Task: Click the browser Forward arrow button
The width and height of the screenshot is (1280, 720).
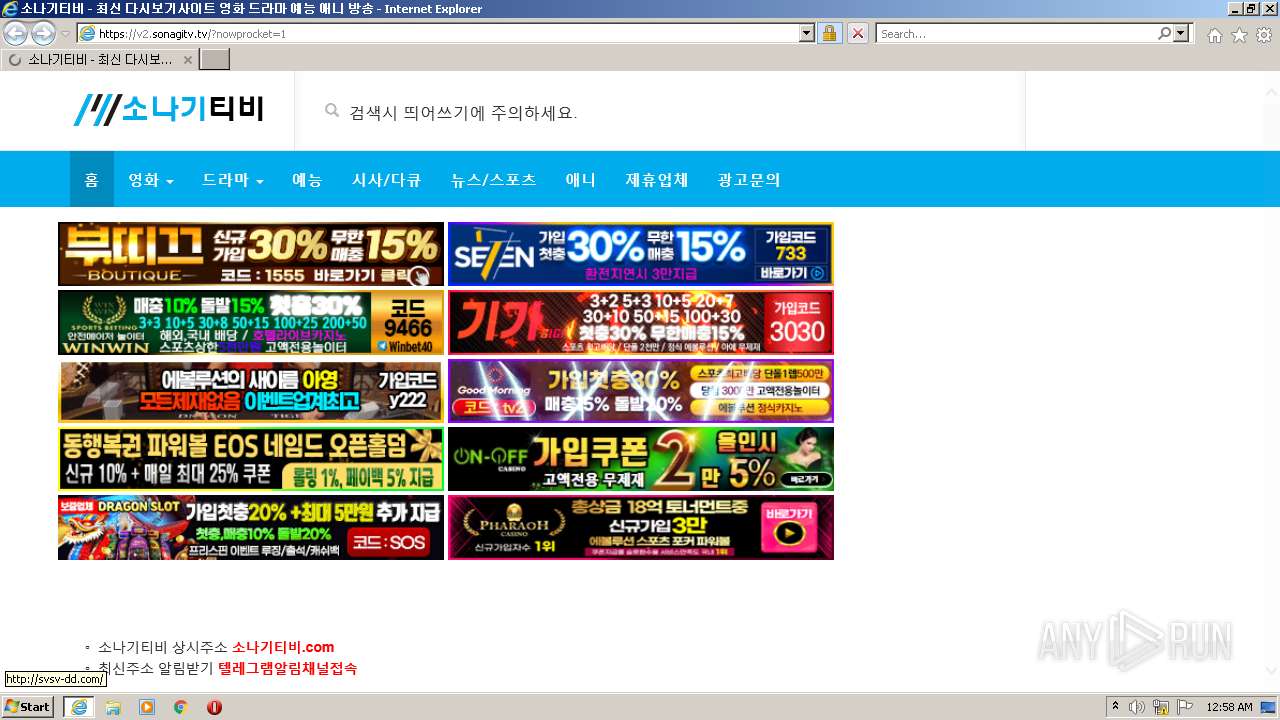Action: pyautogui.click(x=43, y=33)
